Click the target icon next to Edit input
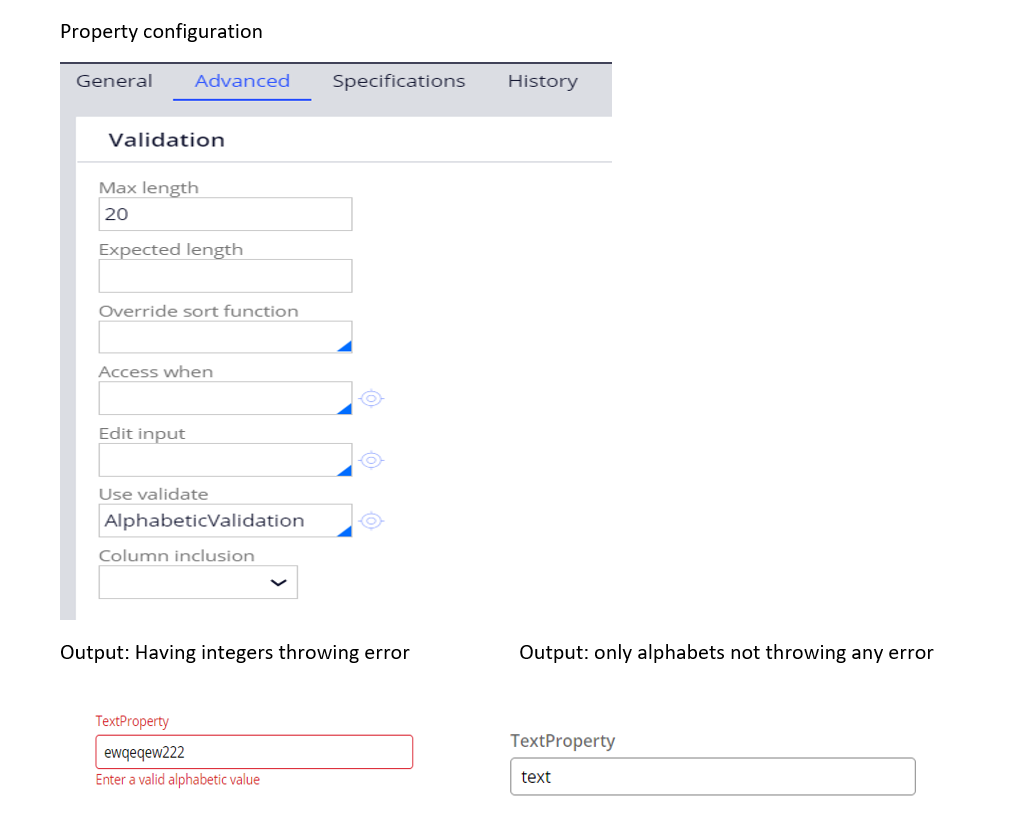This screenshot has height=827, width=1029. coord(371,460)
